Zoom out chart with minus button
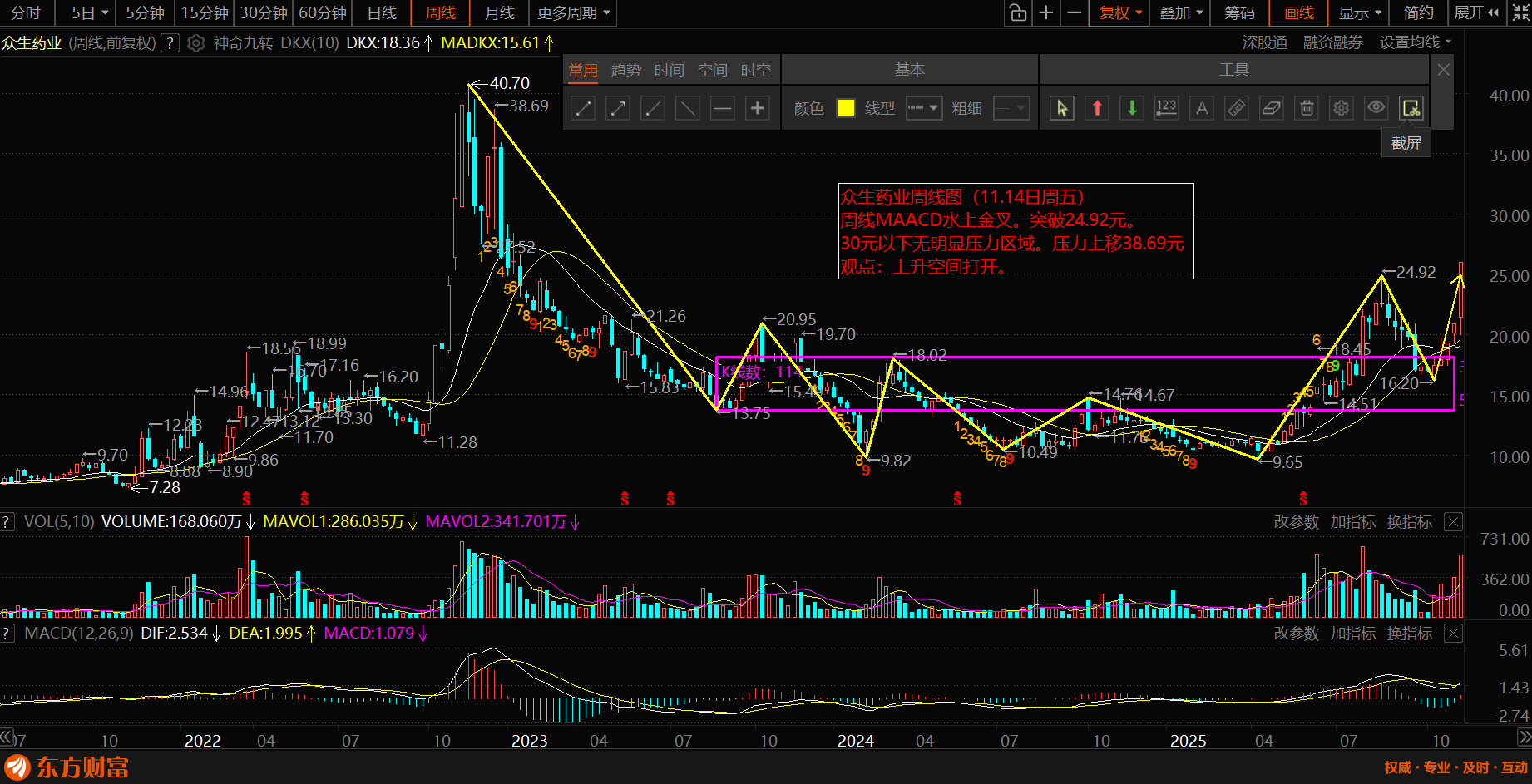 (1075, 13)
